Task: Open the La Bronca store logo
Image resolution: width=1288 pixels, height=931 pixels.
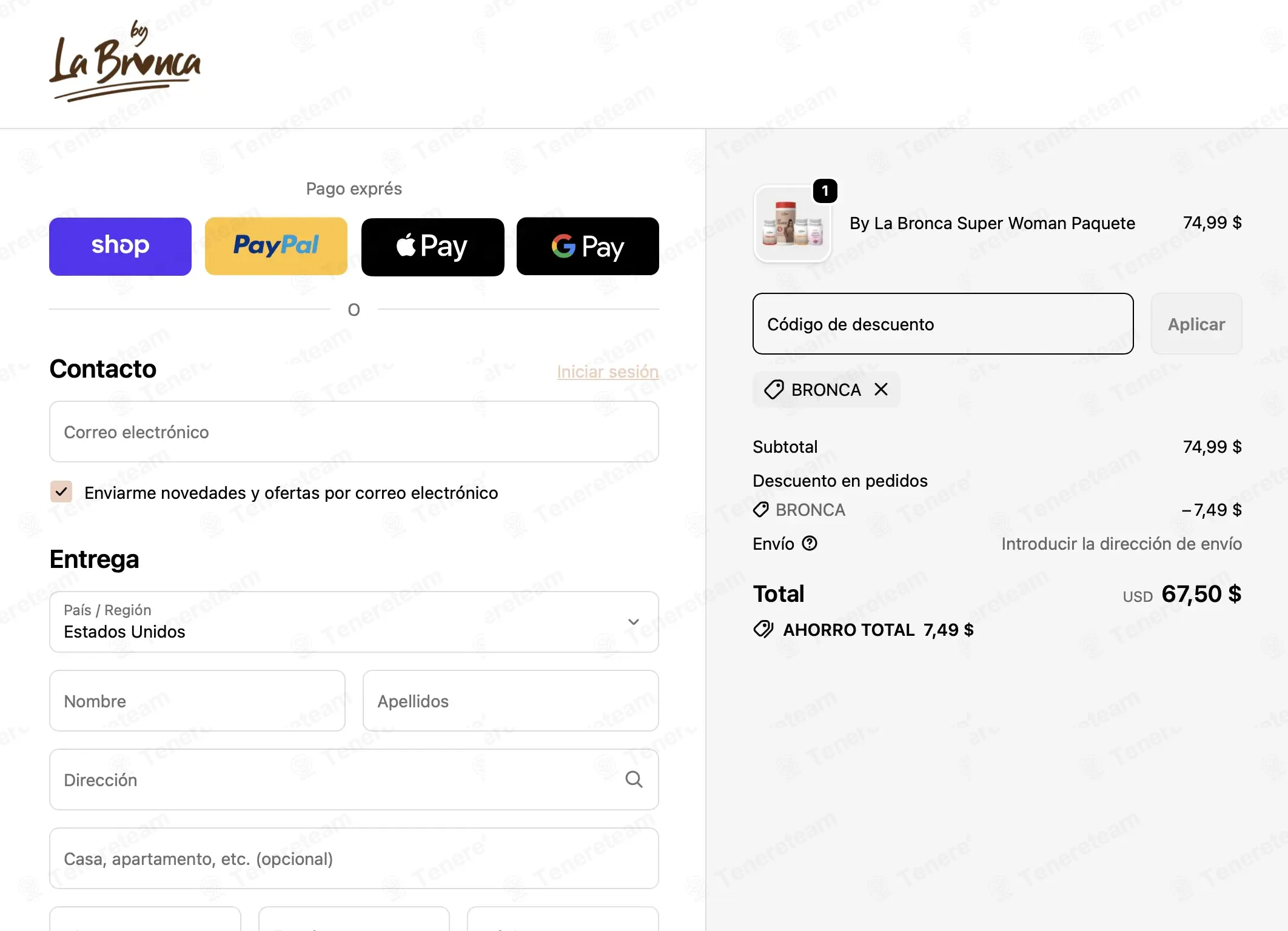Action: pos(125,61)
